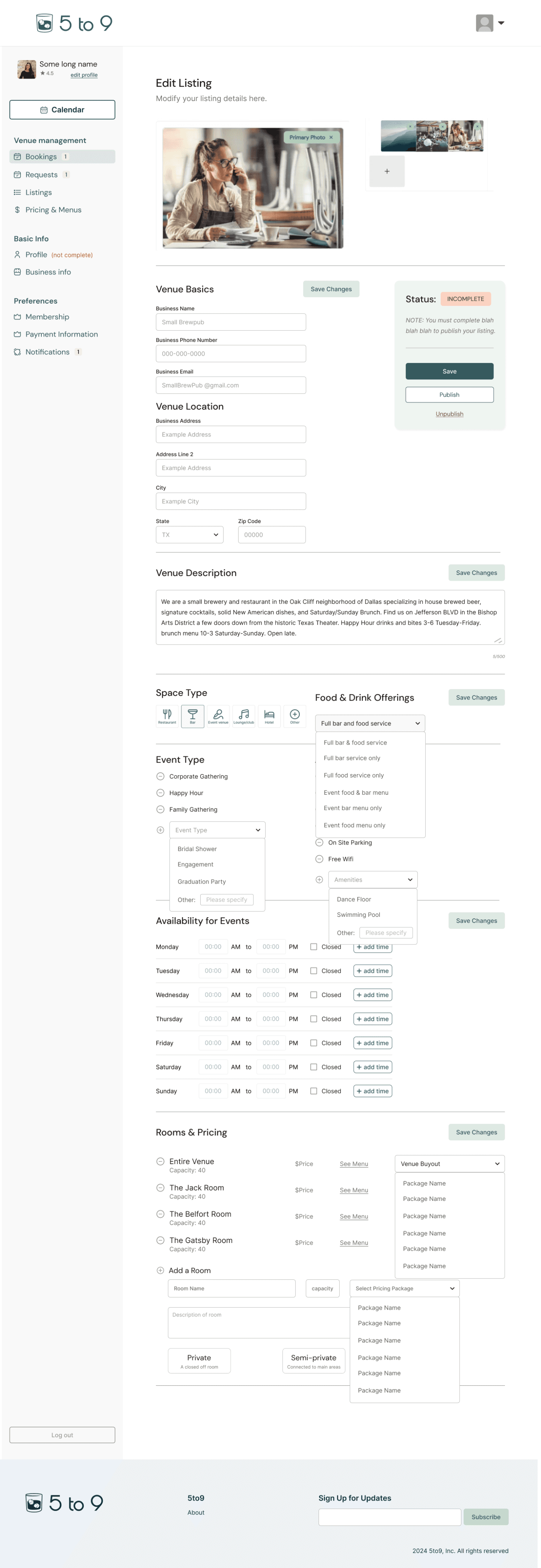Select Graduation Party from event list
The image size is (541, 1568).
click(201, 881)
